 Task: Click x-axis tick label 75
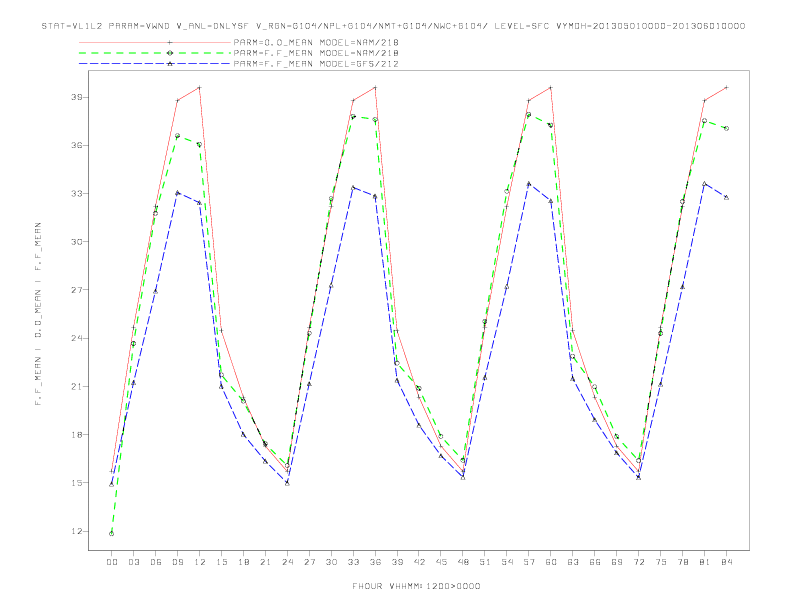coord(661,562)
